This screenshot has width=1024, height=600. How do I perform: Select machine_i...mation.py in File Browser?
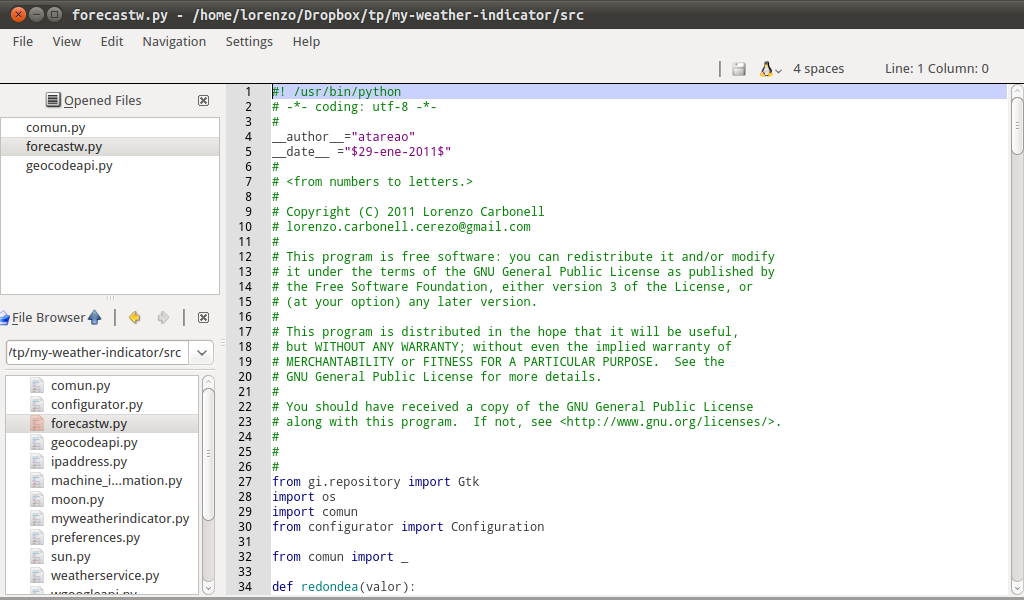click(x=102, y=481)
